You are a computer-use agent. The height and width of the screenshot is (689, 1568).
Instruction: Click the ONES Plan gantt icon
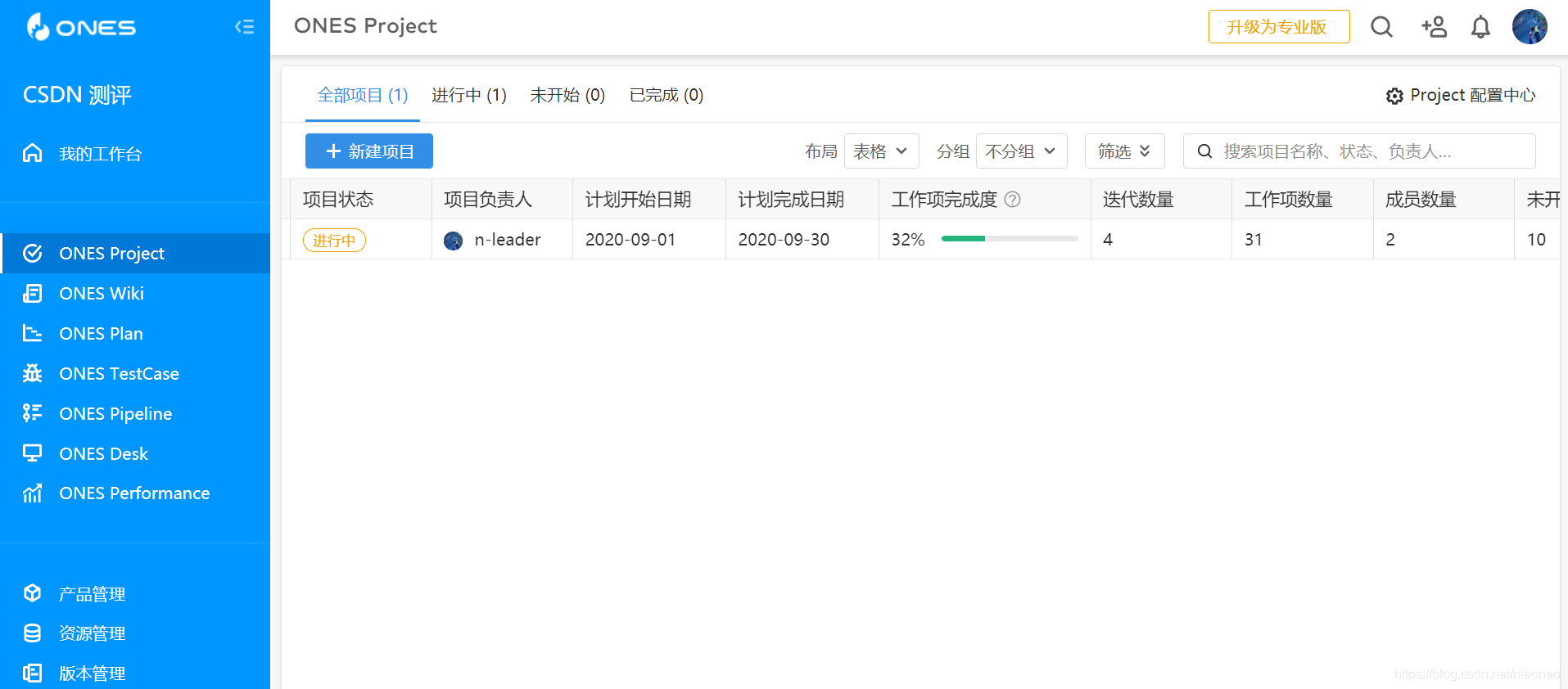(x=32, y=333)
